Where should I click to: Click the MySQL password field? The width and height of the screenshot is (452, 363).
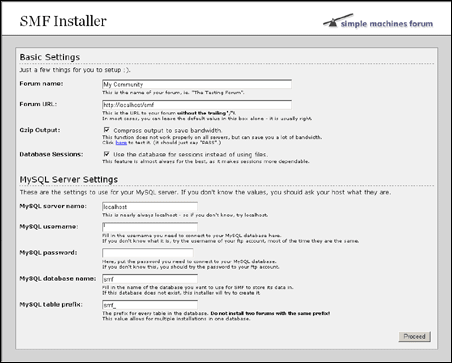click(148, 253)
